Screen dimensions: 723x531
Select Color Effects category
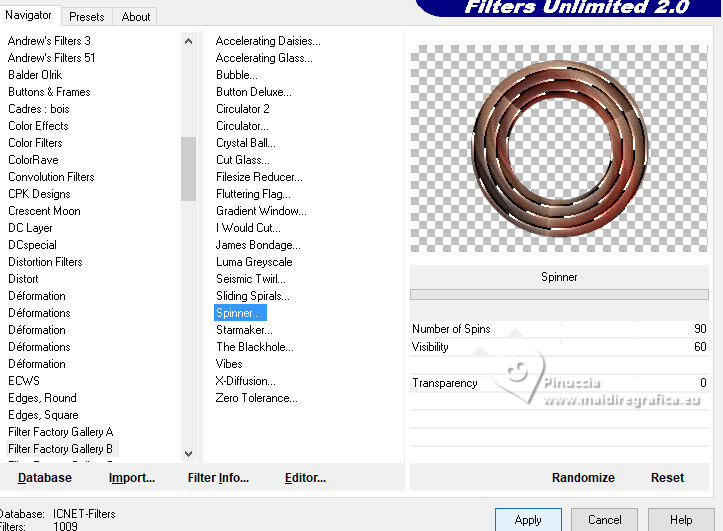pyautogui.click(x=38, y=126)
